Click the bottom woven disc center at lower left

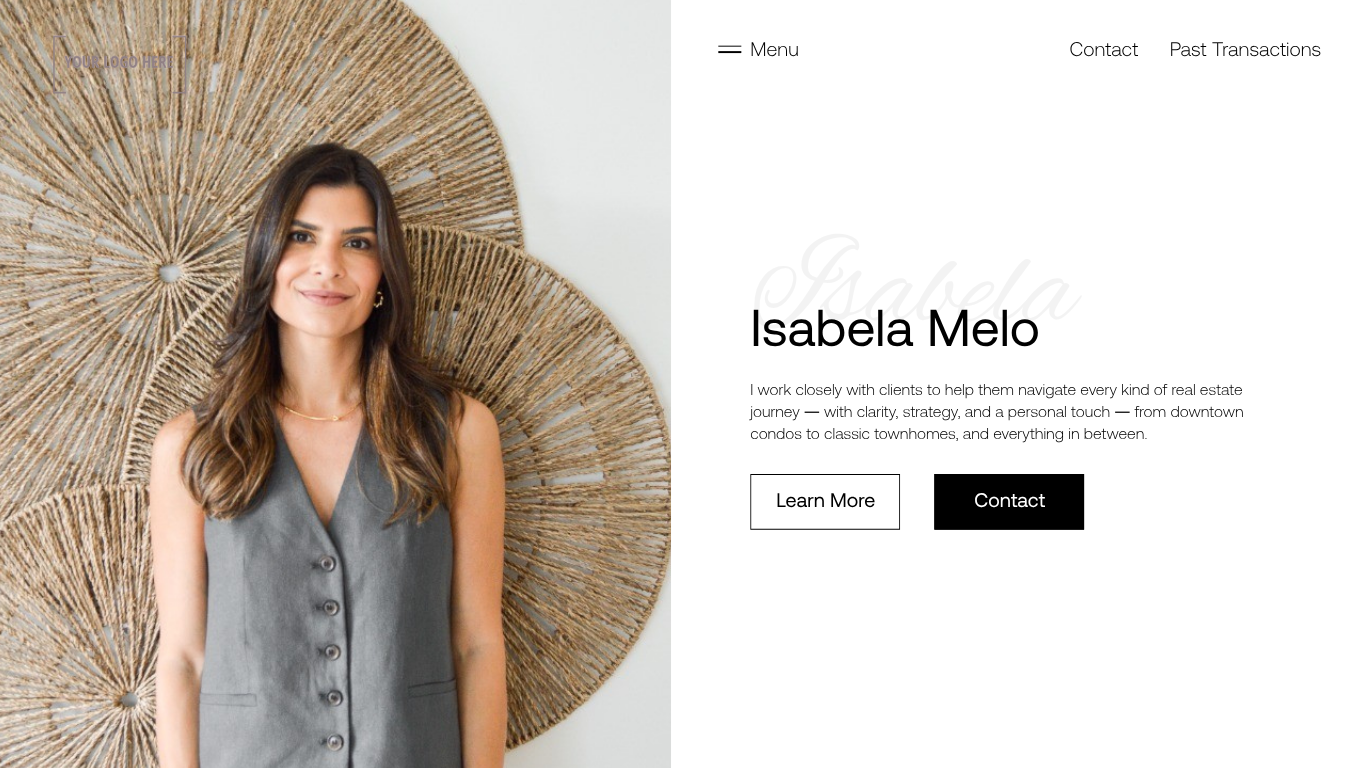128,700
